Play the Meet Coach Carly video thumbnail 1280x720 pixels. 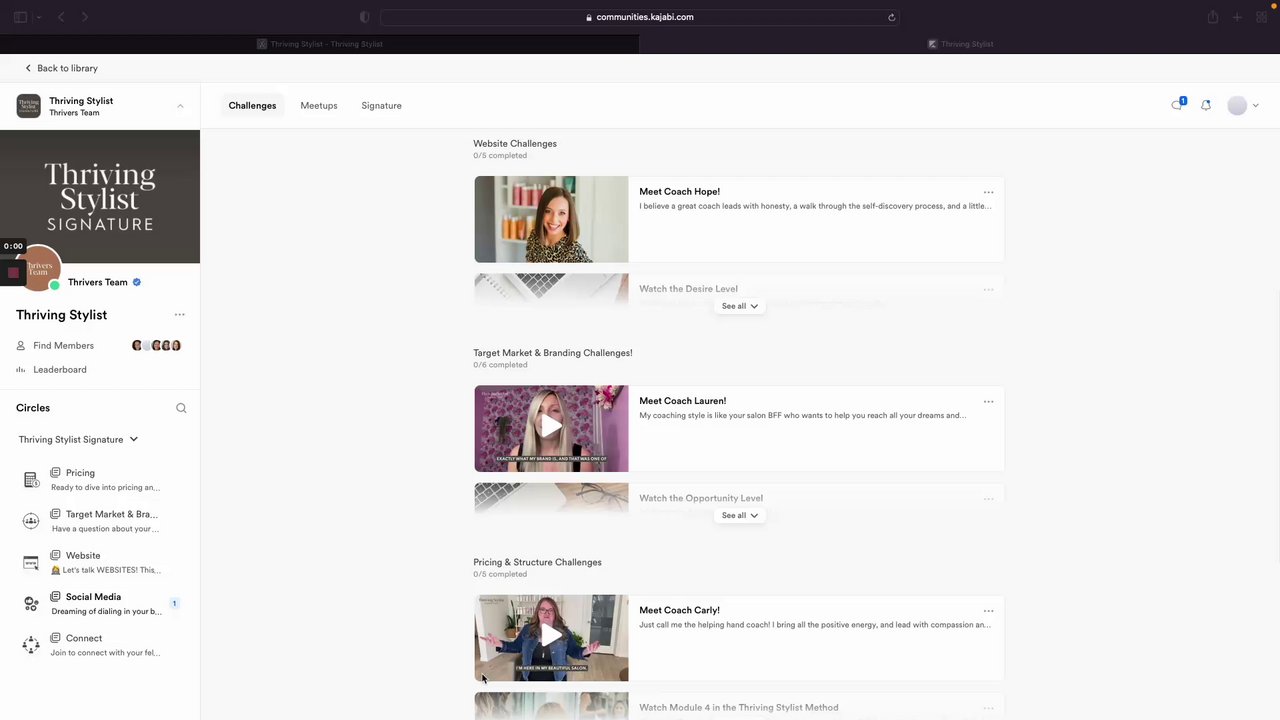551,637
